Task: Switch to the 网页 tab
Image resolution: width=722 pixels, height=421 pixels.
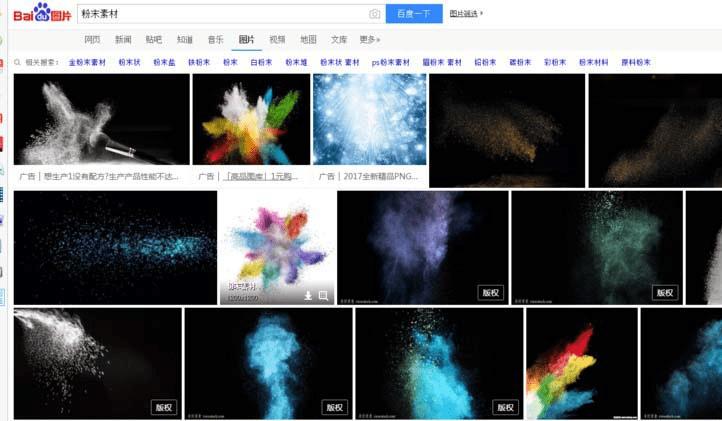Action: tap(92, 40)
